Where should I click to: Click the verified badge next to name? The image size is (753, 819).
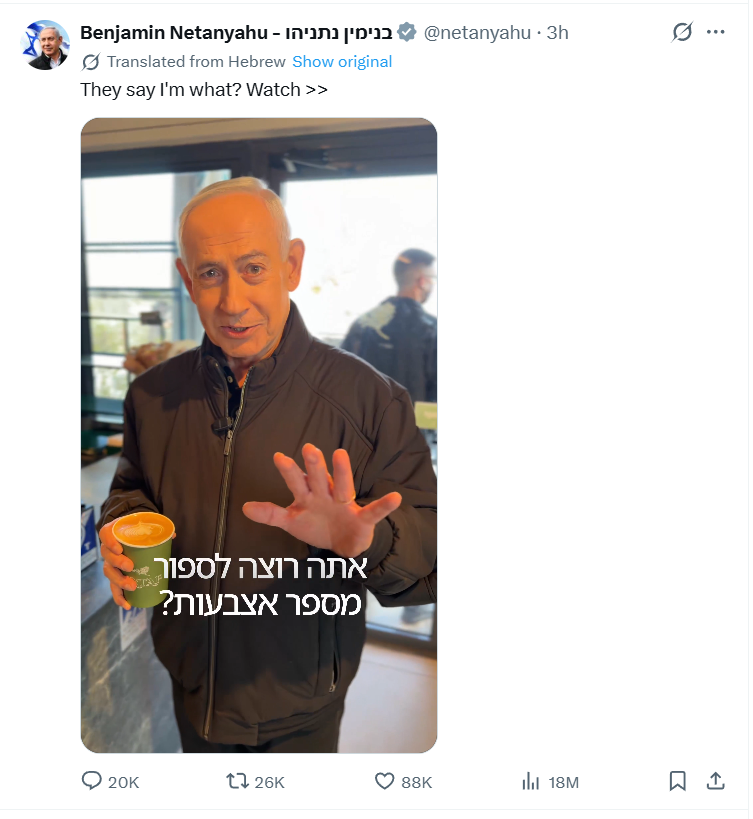[407, 32]
